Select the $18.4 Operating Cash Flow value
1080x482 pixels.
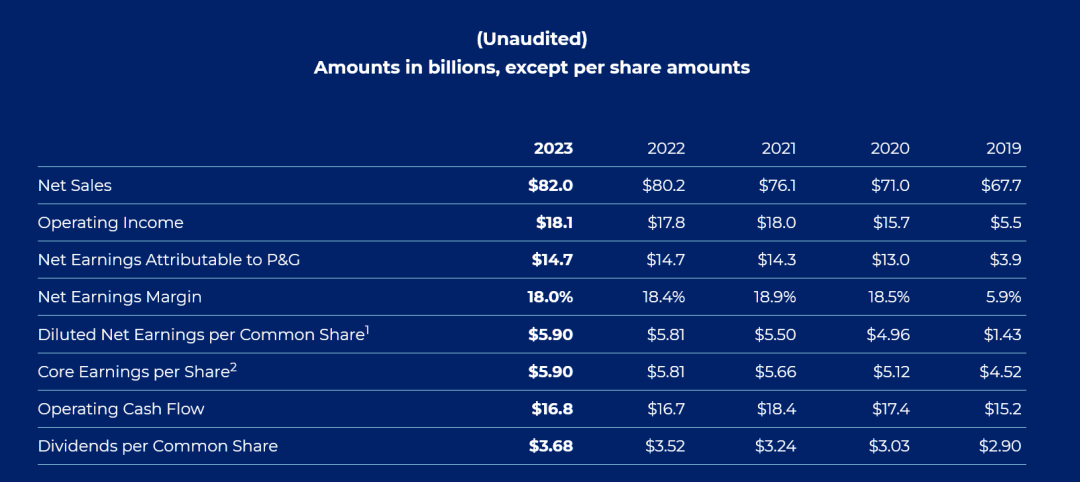[x=777, y=409]
